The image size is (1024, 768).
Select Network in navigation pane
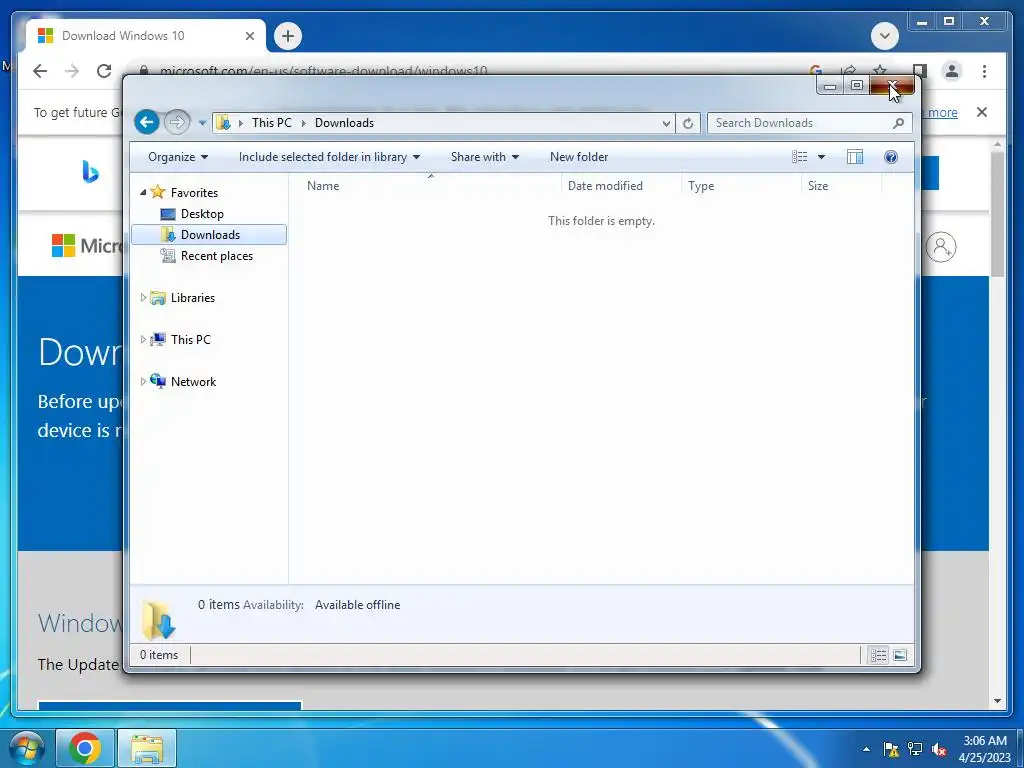(193, 381)
